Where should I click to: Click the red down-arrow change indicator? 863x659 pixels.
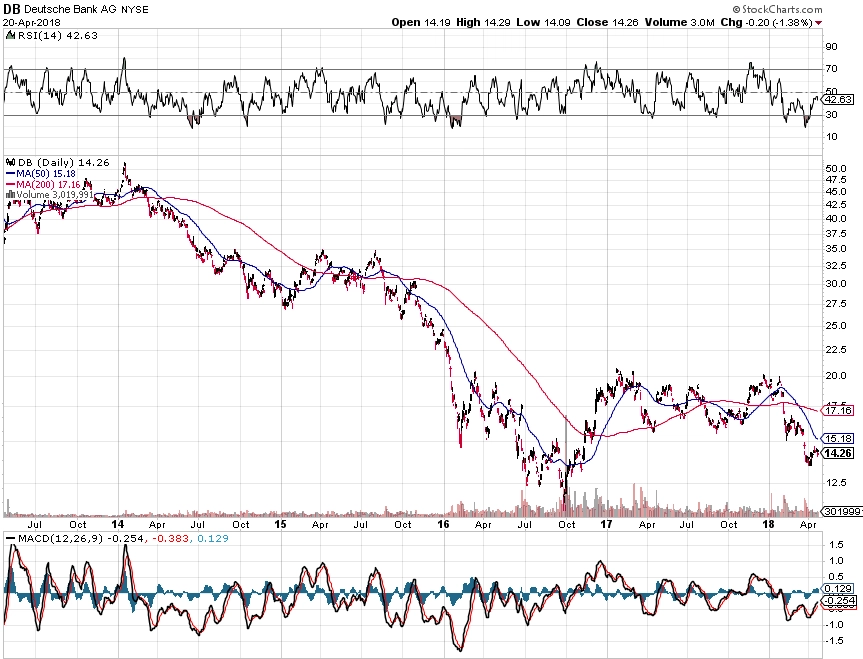tap(819, 23)
